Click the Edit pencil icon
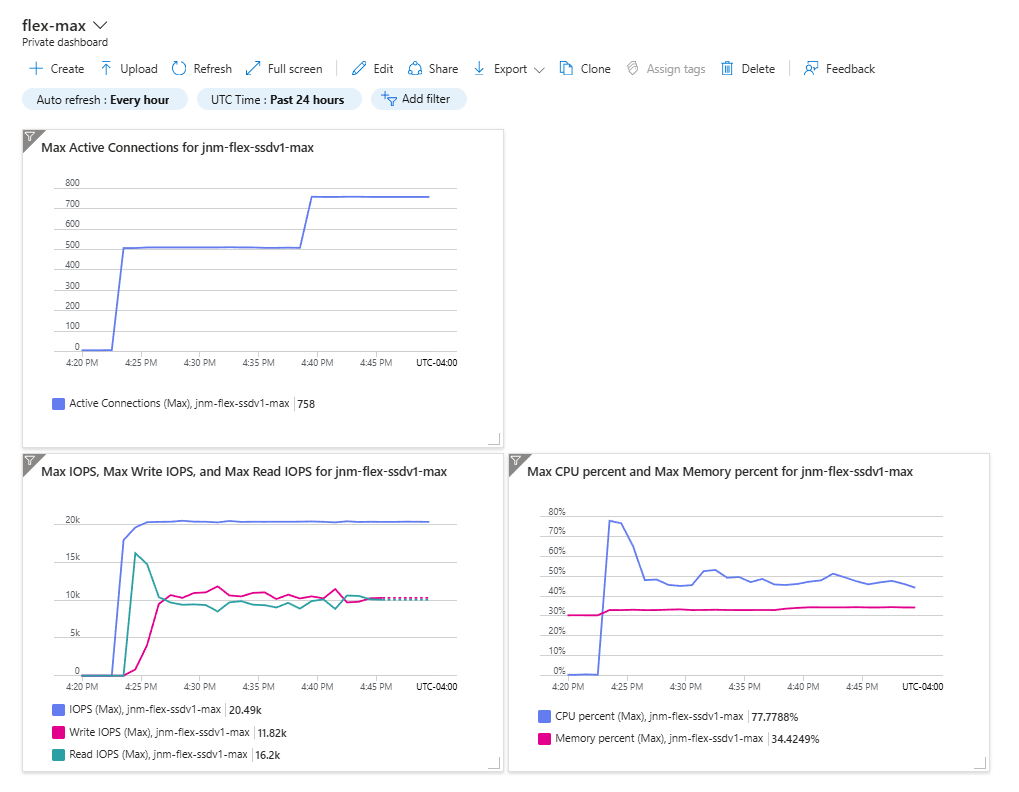1019x792 pixels. coord(359,68)
